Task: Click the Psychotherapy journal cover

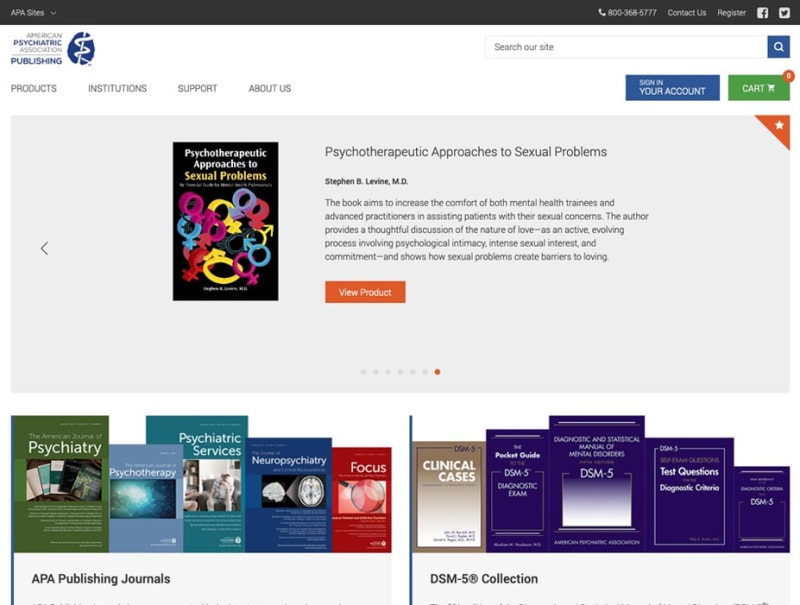Action: 146,498
